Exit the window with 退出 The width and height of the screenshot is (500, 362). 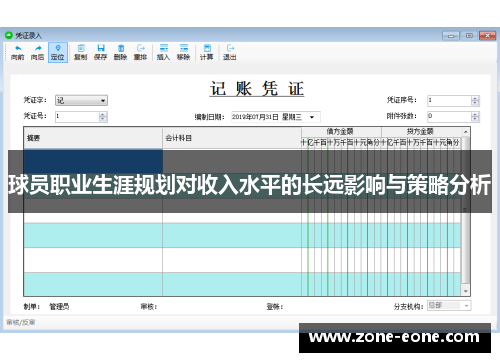[229, 53]
